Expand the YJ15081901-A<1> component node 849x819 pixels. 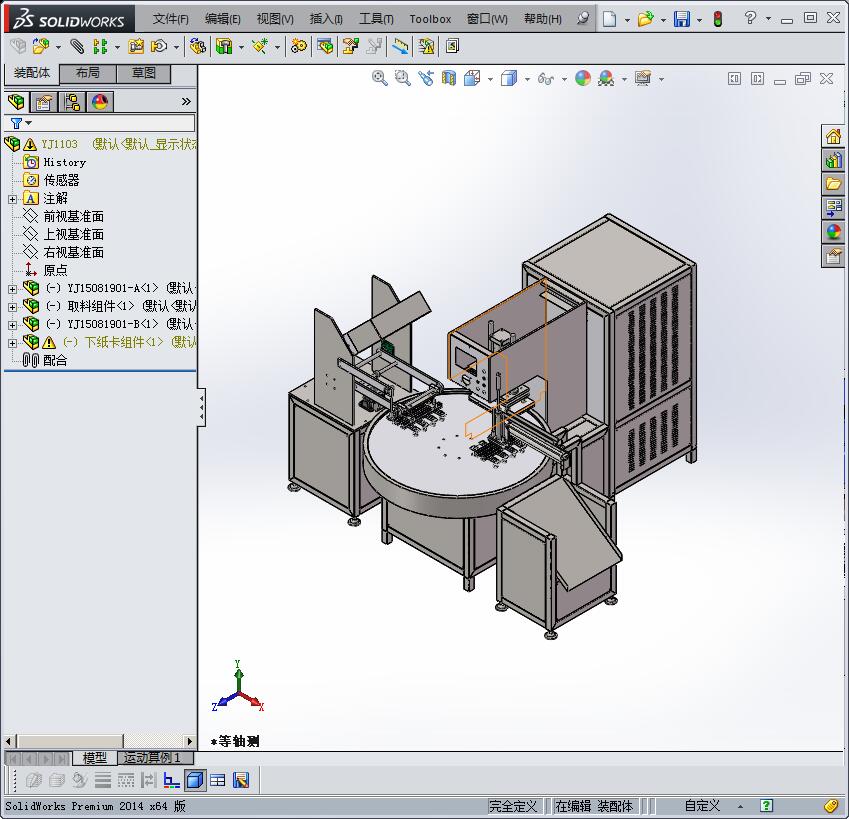coord(12,289)
